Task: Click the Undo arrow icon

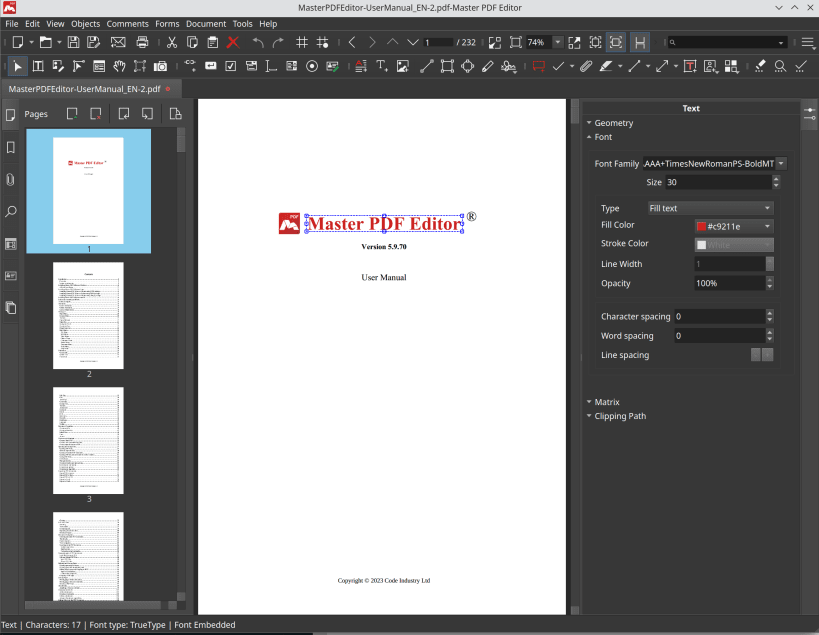Action: click(x=258, y=42)
